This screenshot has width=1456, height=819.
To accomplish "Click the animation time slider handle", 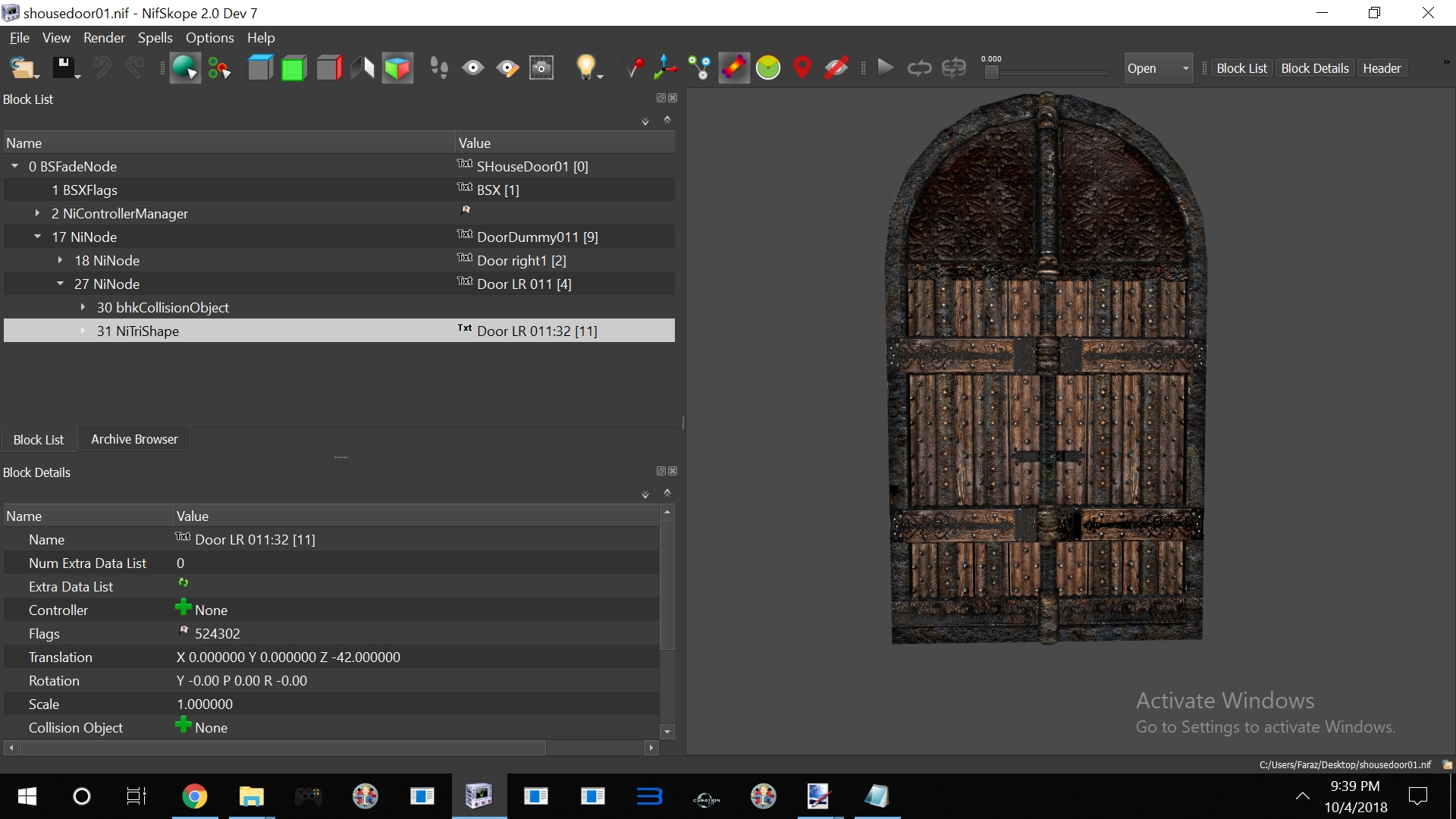I will pos(991,72).
